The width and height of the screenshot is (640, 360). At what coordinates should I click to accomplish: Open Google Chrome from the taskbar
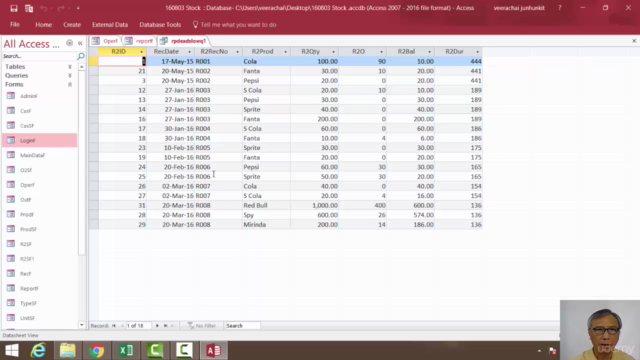click(97, 350)
